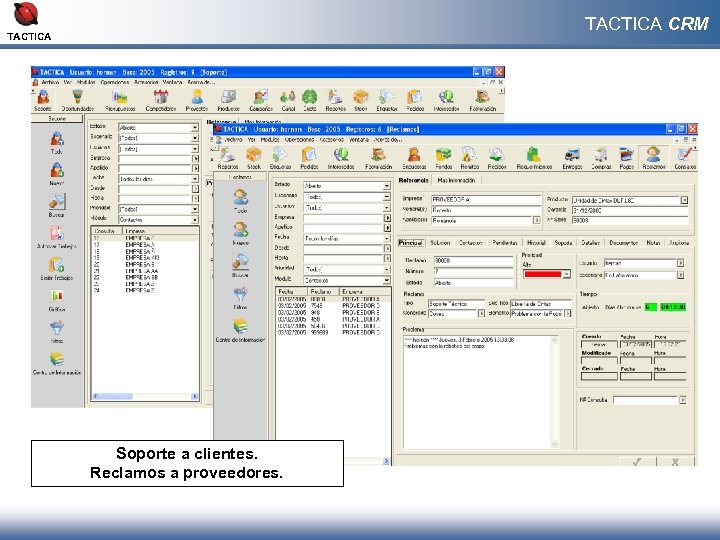Screen dimensions: 720x540
Task: Expand Estado dropdown in Reclamos filter panel
Action: point(387,186)
